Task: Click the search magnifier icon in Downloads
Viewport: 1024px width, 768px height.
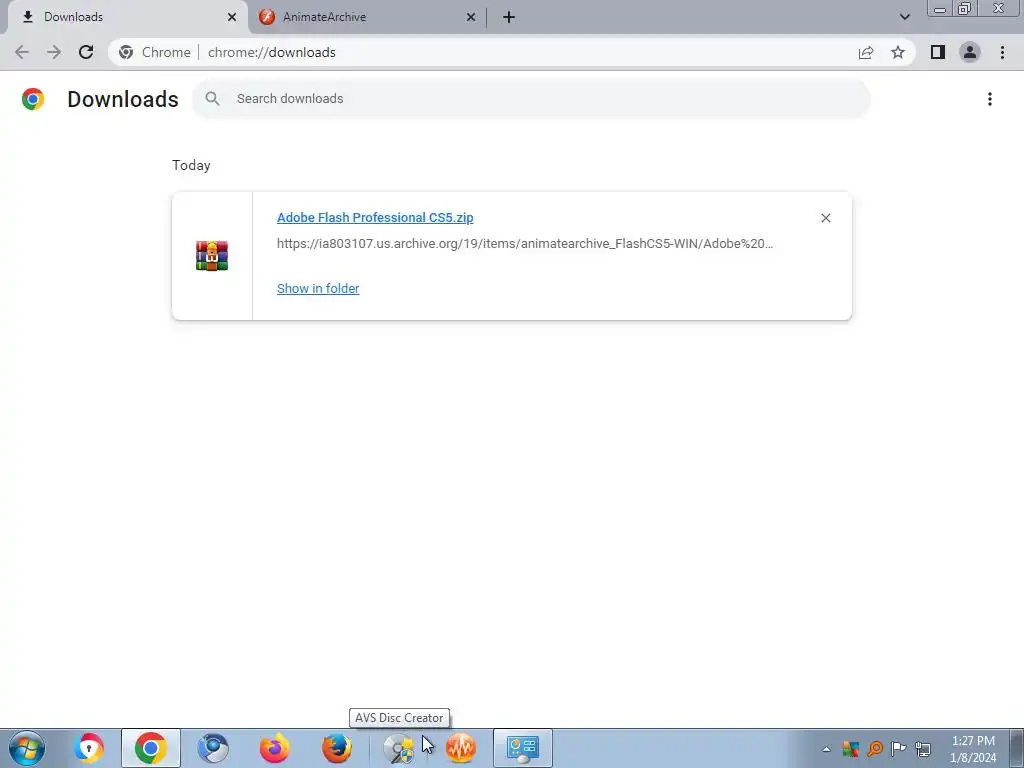Action: [x=212, y=99]
